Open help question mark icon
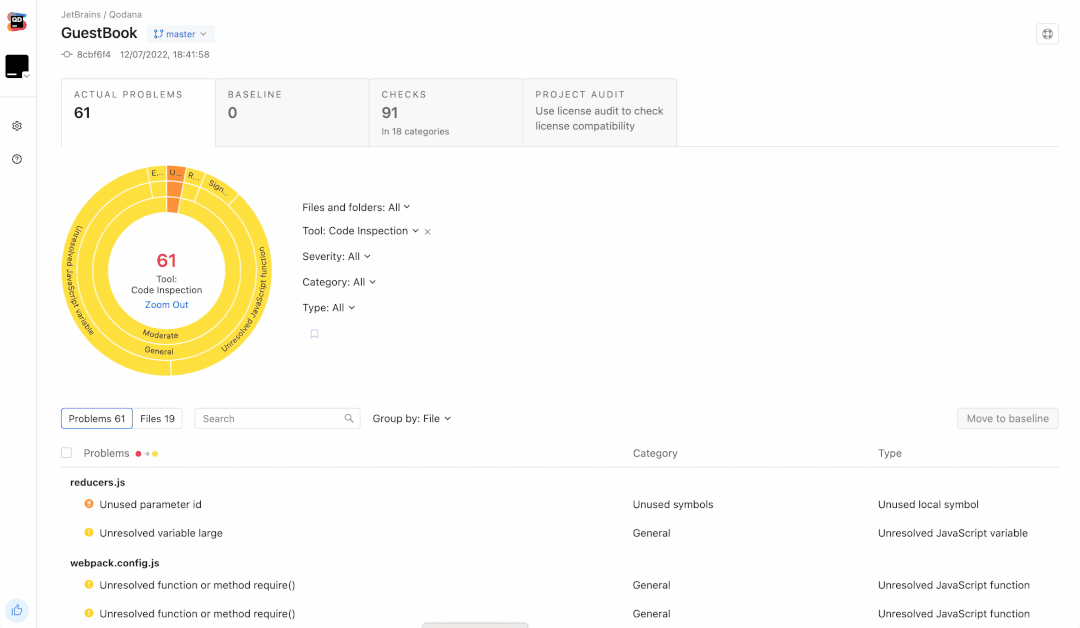Viewport: 1080px width, 628px height. (x=17, y=159)
